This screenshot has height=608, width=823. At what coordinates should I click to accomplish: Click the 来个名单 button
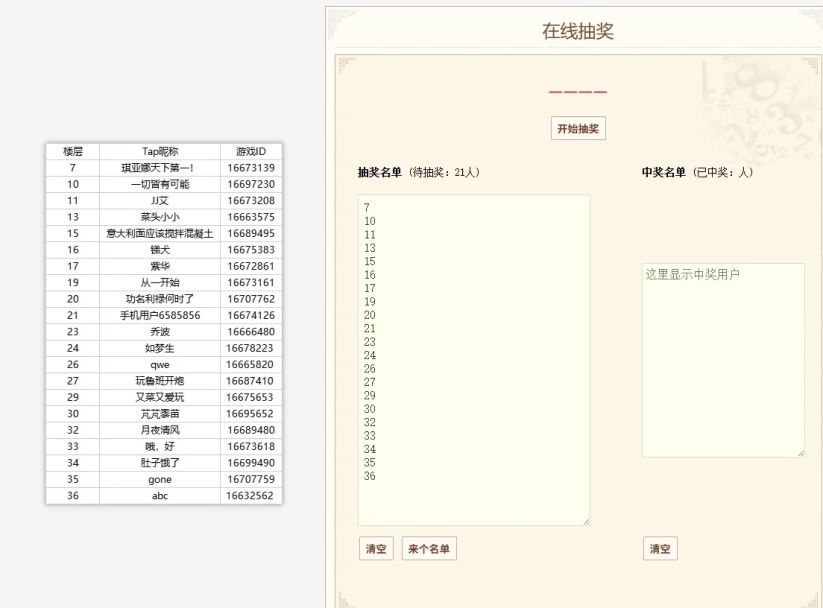(x=429, y=549)
